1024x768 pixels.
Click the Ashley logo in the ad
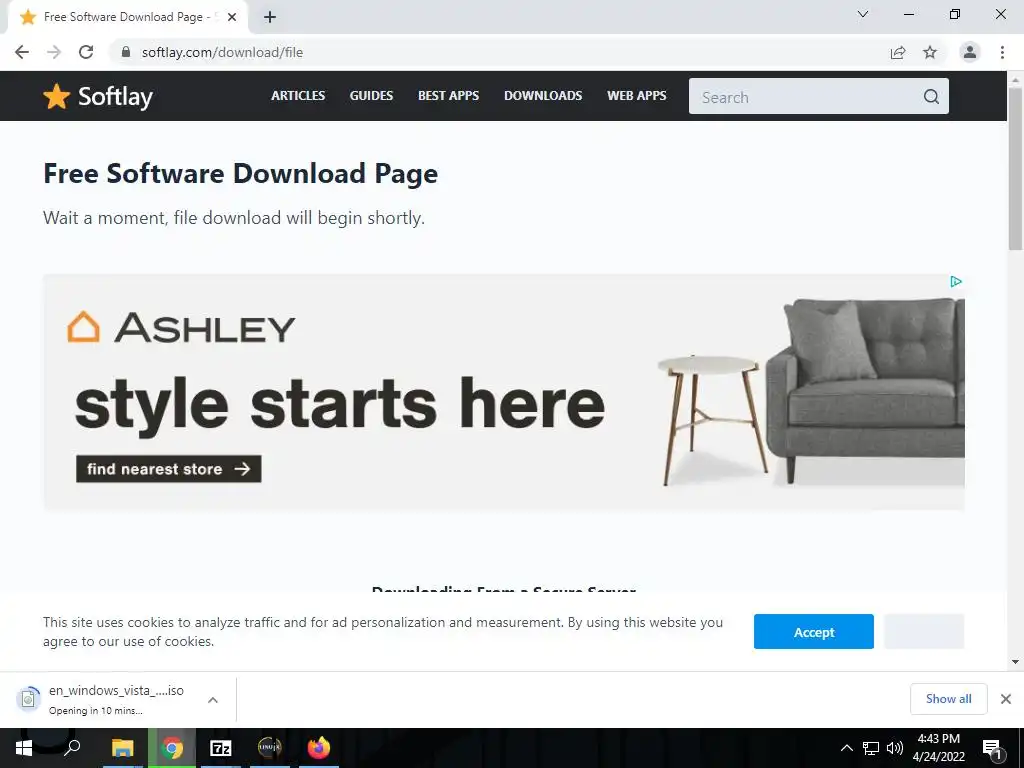(182, 327)
